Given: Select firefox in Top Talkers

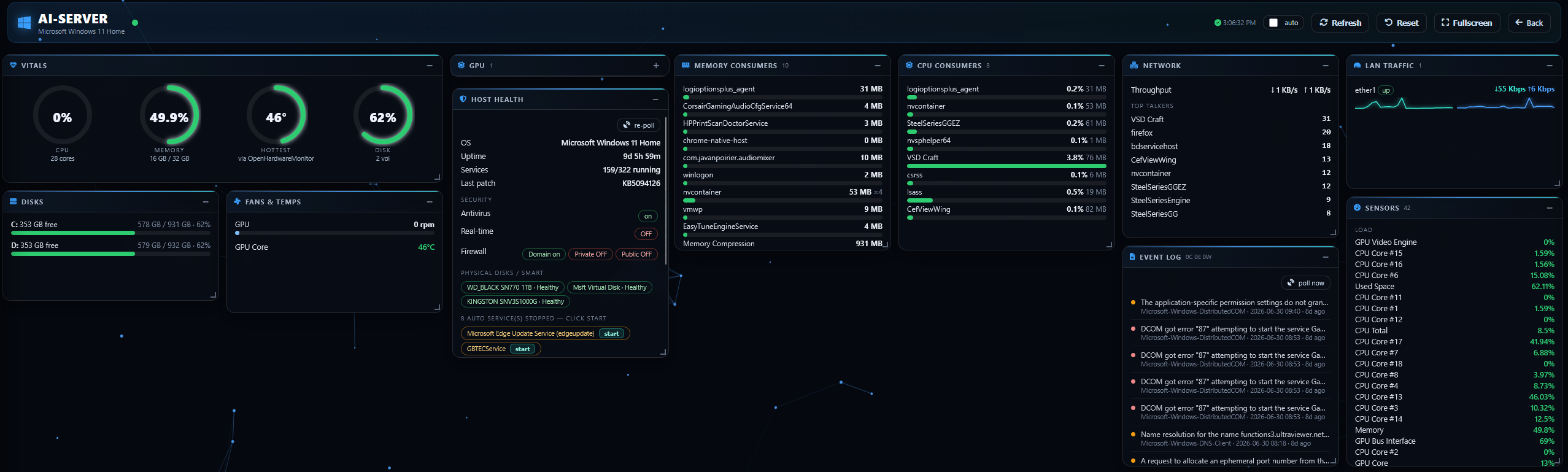Looking at the screenshot, I should tap(1230, 133).
